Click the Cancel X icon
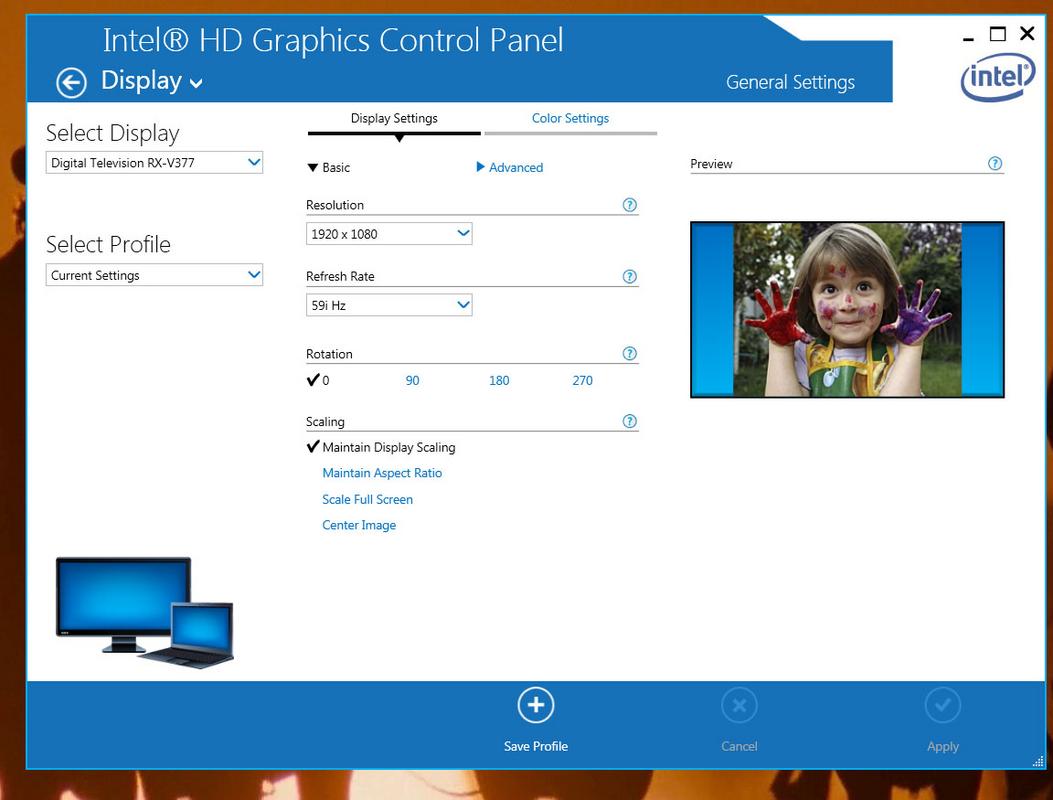Image resolution: width=1053 pixels, height=800 pixels. pos(739,705)
